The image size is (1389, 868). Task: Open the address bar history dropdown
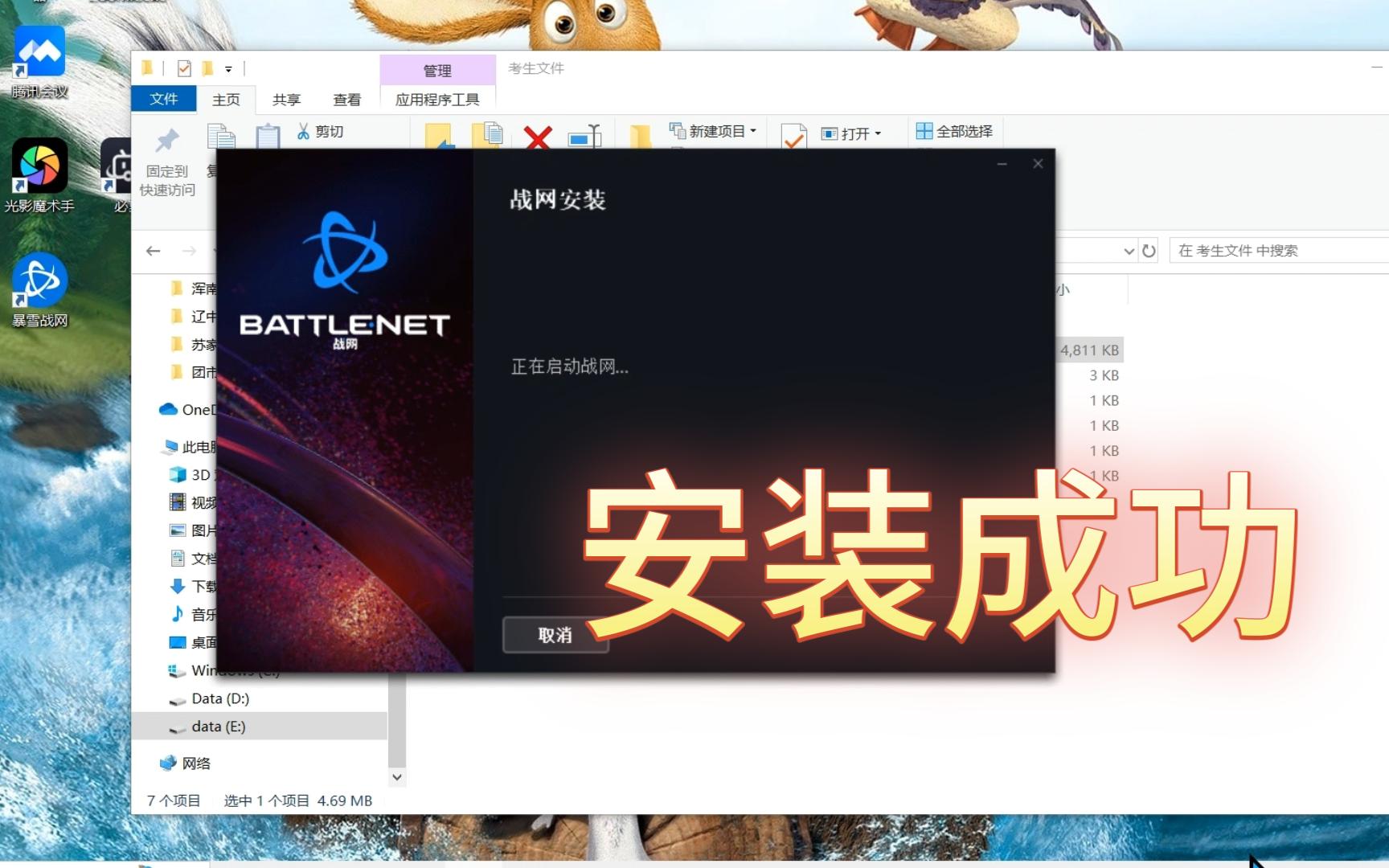point(1129,251)
